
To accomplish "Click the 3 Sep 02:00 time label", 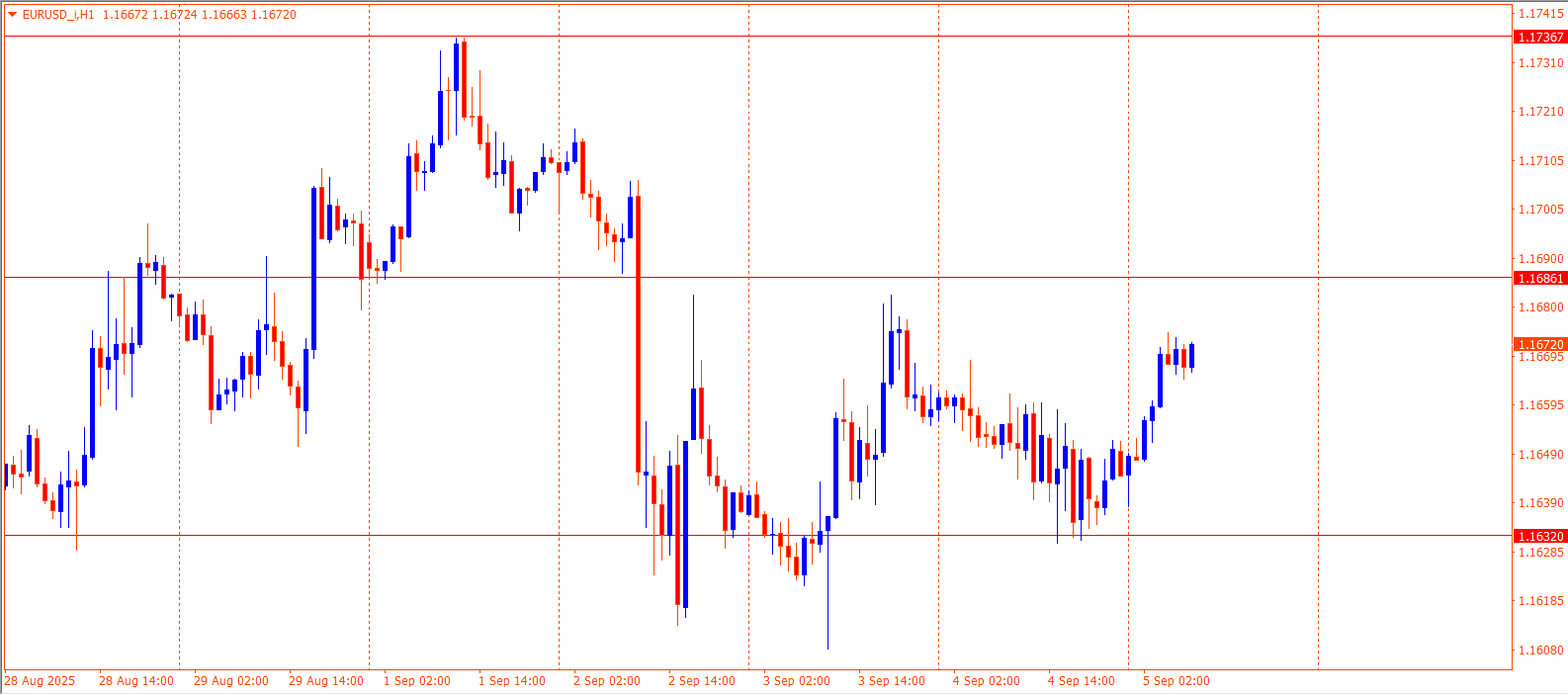I will point(797,681).
